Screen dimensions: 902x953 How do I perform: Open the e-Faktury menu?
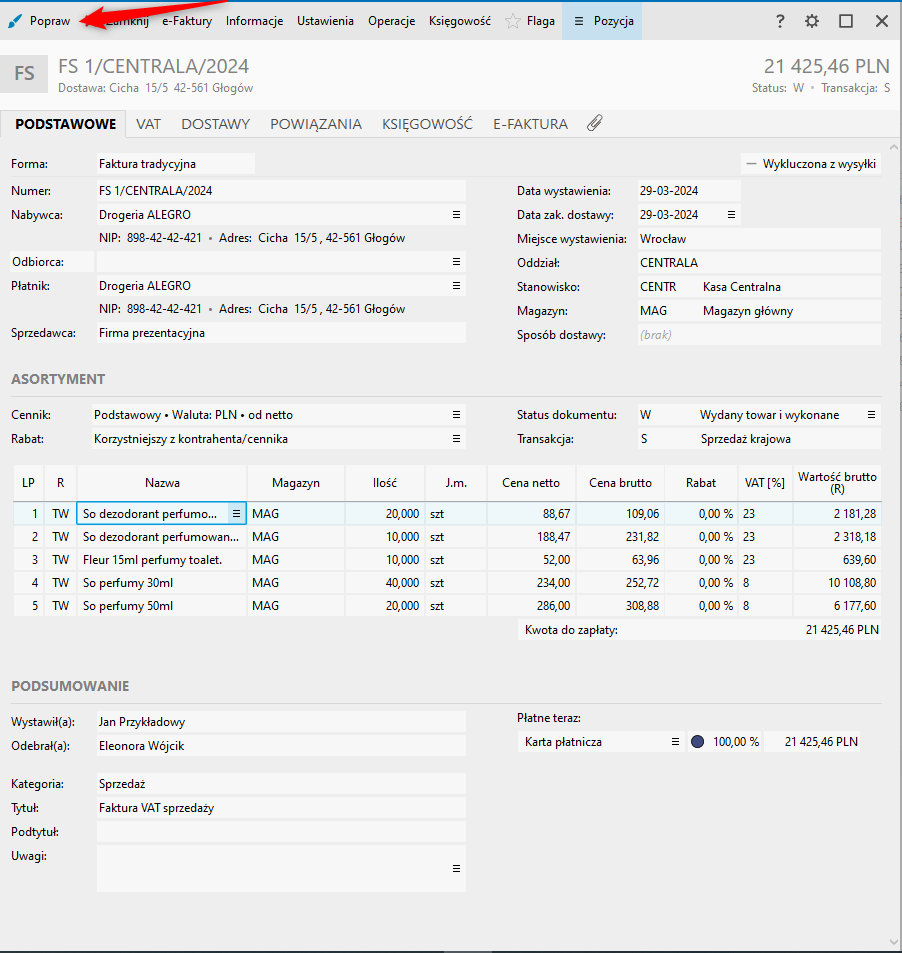187,21
